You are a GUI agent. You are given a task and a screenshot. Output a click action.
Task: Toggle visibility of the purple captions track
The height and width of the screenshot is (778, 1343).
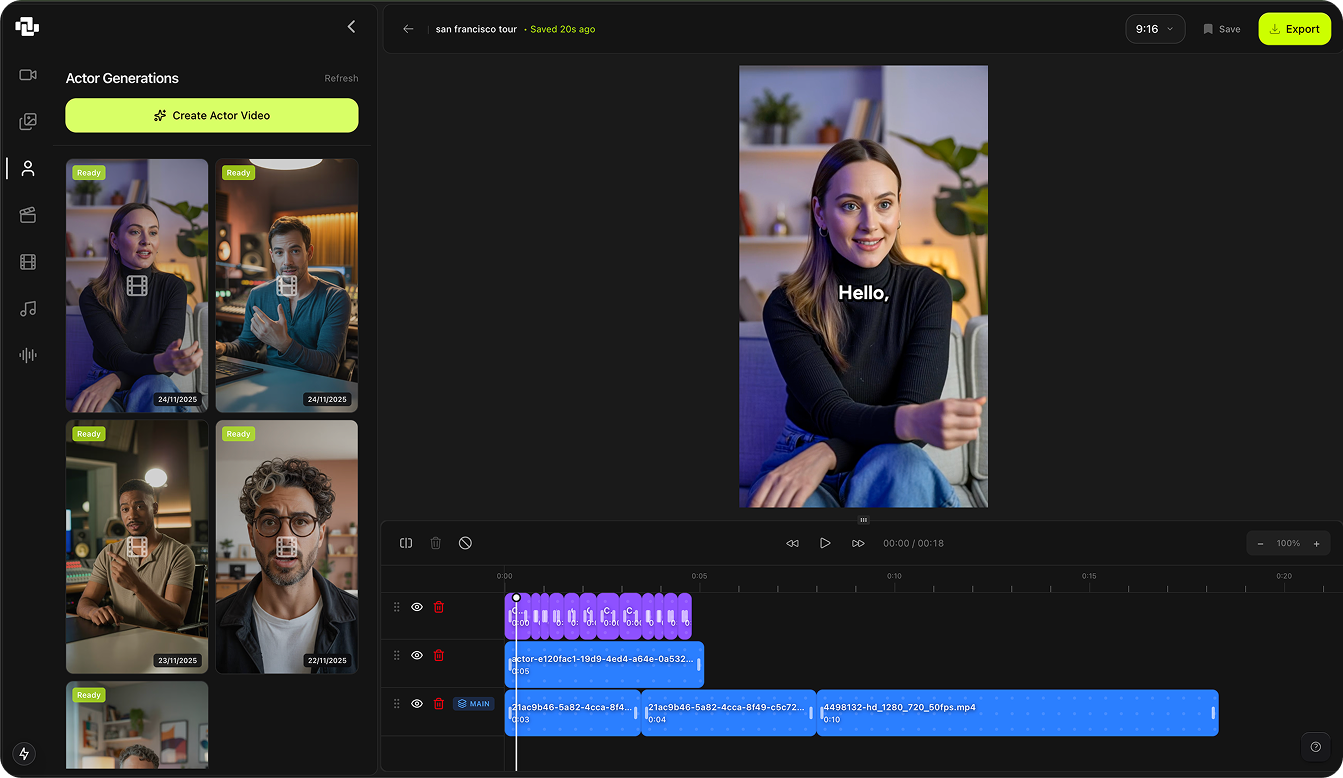417,607
